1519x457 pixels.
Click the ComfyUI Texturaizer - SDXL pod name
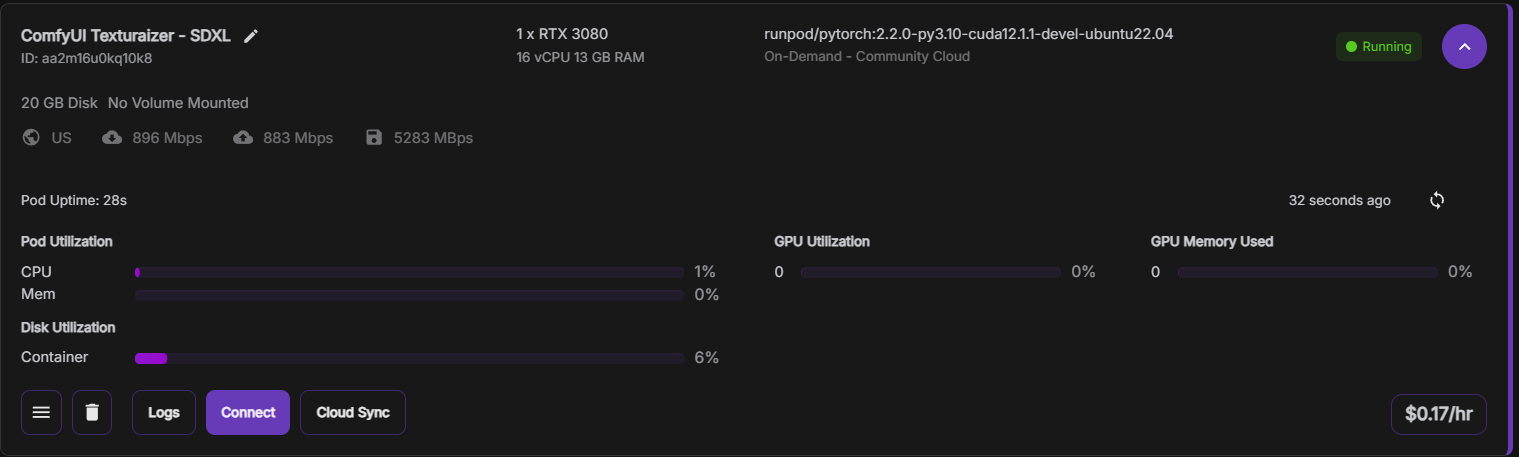click(x=126, y=36)
